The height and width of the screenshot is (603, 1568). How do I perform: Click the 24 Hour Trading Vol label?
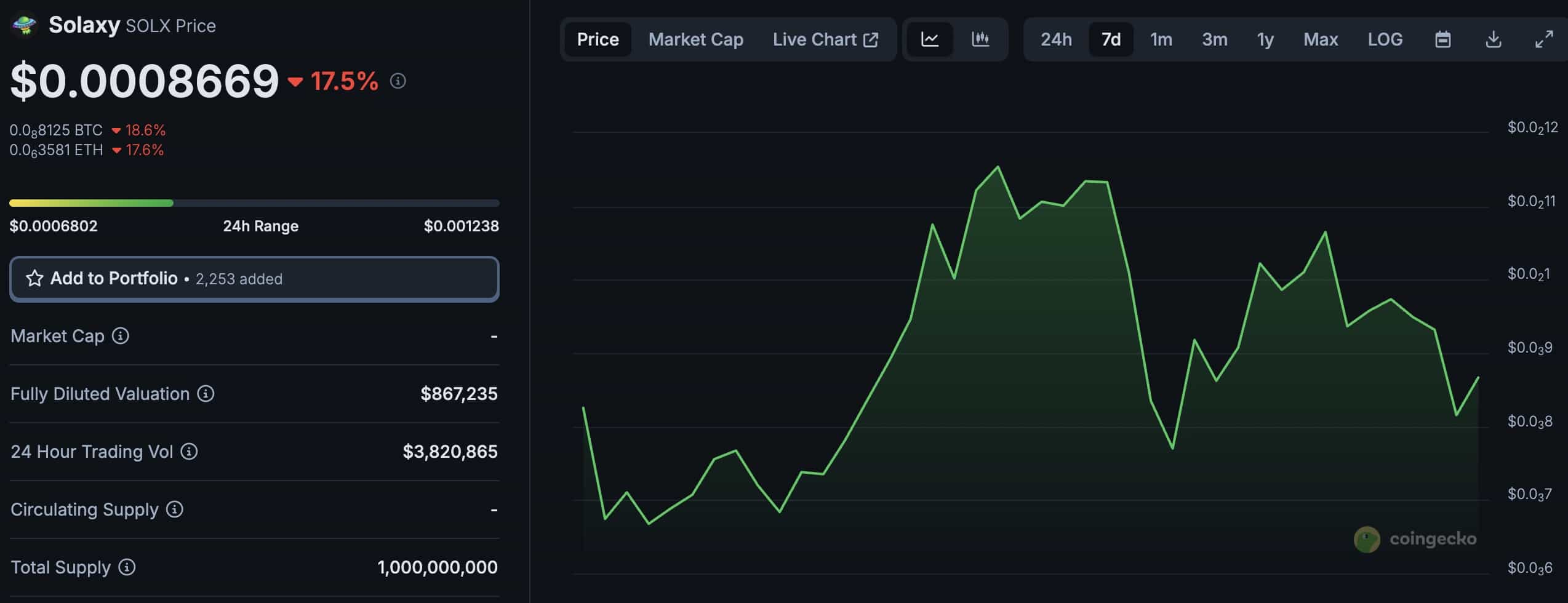pyautogui.click(x=92, y=452)
